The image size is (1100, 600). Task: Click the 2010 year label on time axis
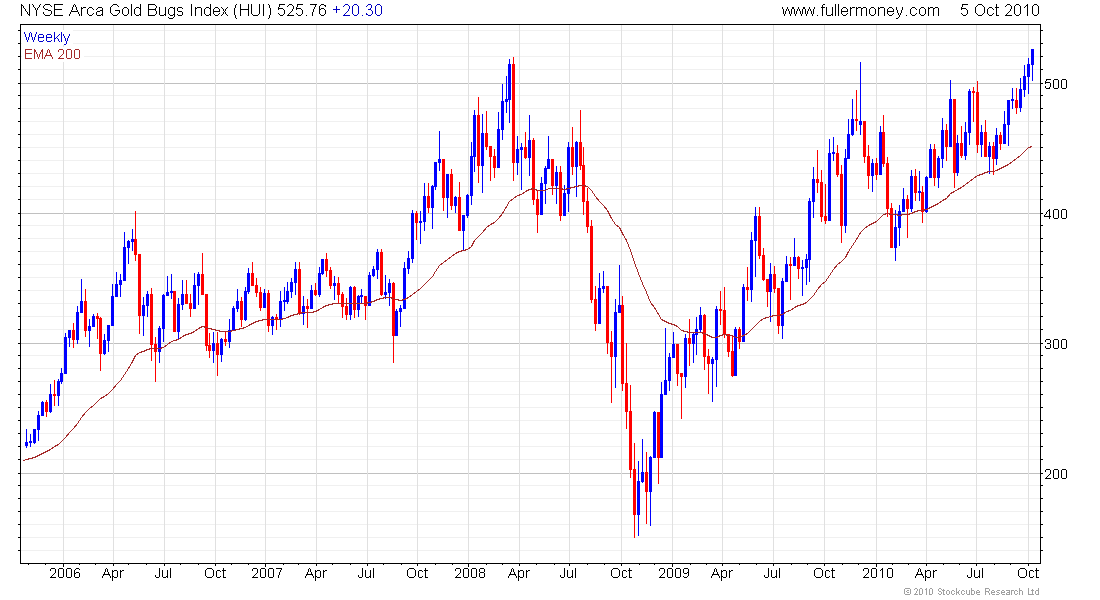pos(877,573)
